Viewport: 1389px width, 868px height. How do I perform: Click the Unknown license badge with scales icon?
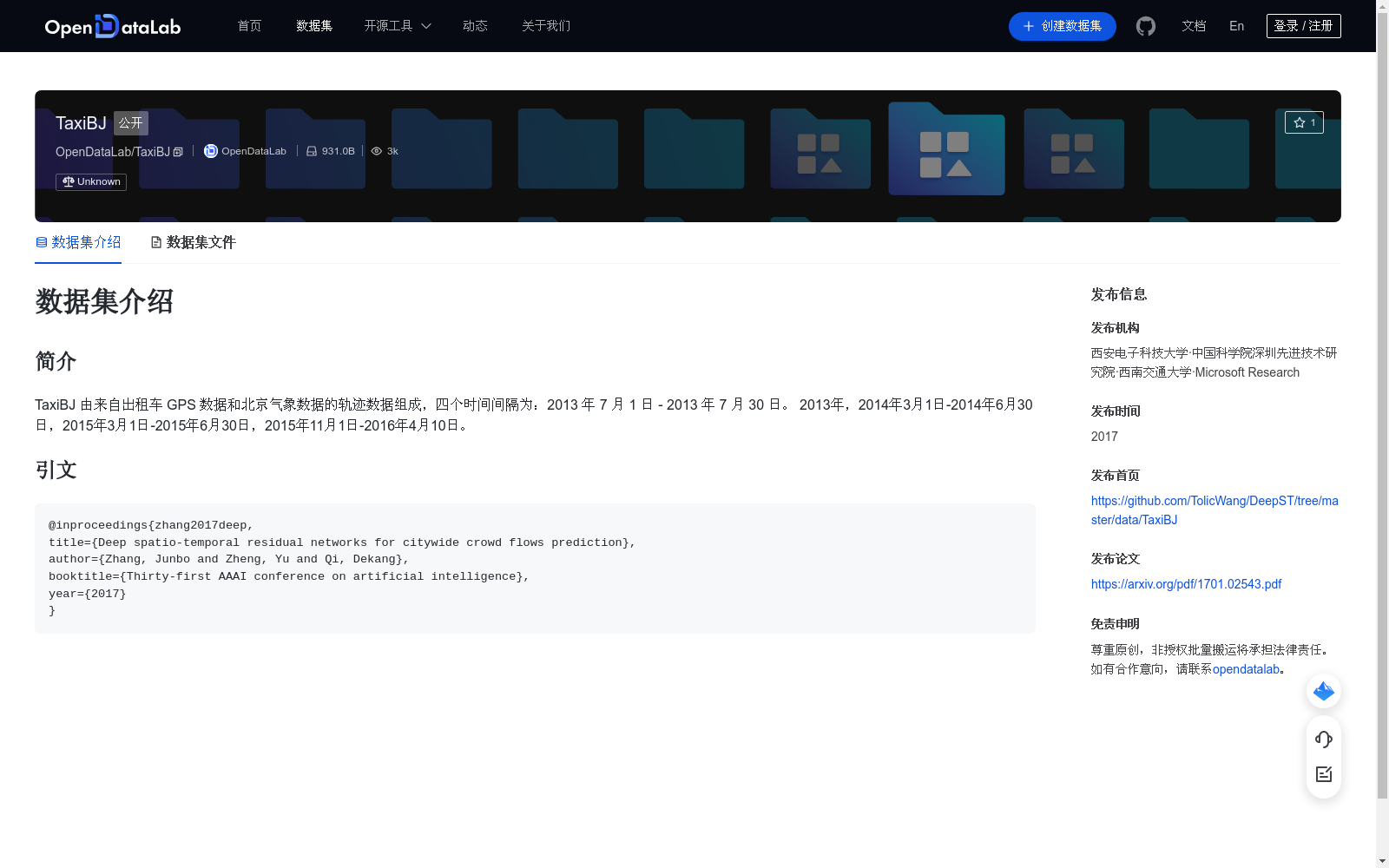(x=90, y=181)
